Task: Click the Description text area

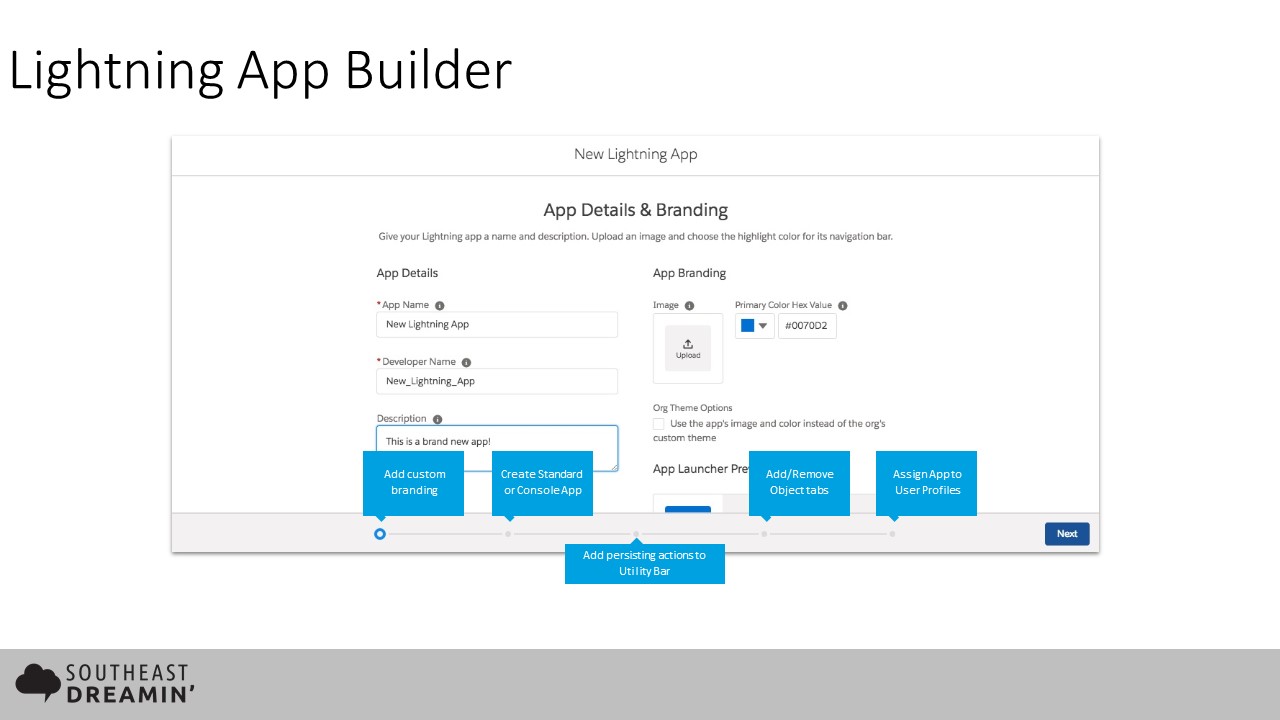Action: [497, 448]
